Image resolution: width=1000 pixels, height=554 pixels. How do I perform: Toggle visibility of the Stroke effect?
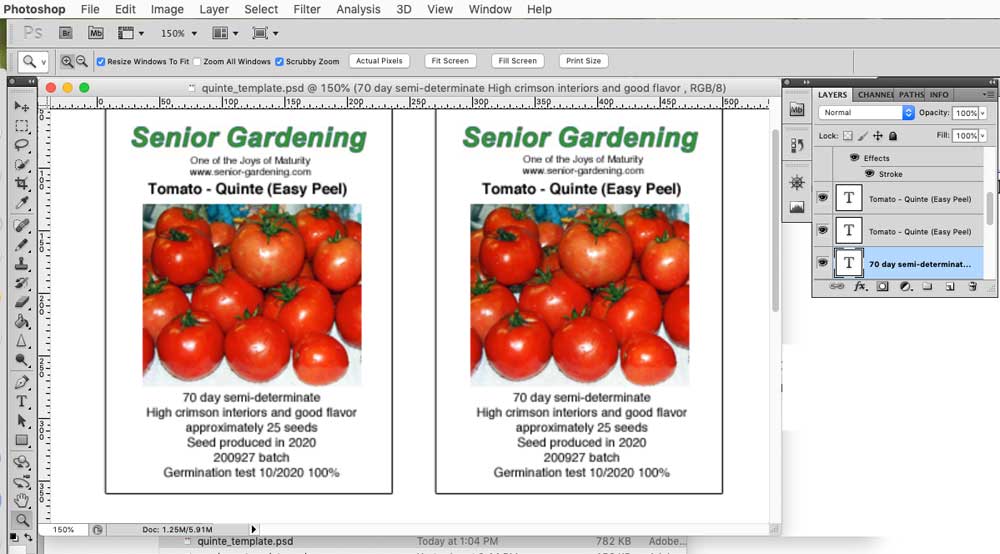(x=869, y=173)
